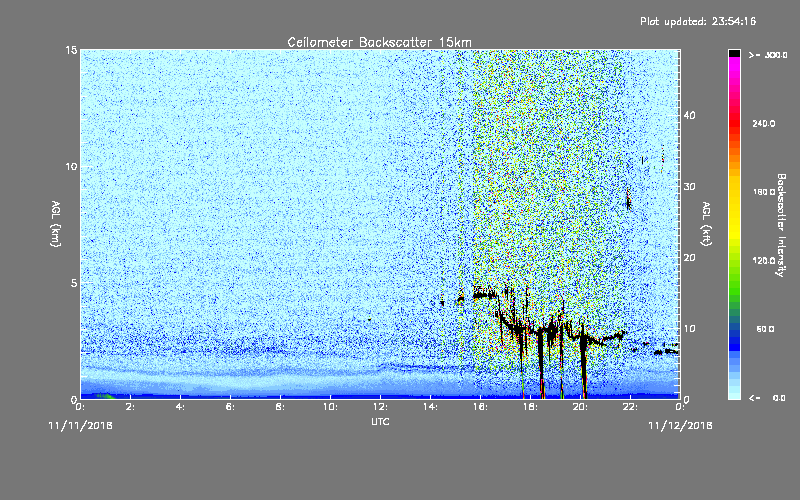Click the '6:' hour tick label

230,407
